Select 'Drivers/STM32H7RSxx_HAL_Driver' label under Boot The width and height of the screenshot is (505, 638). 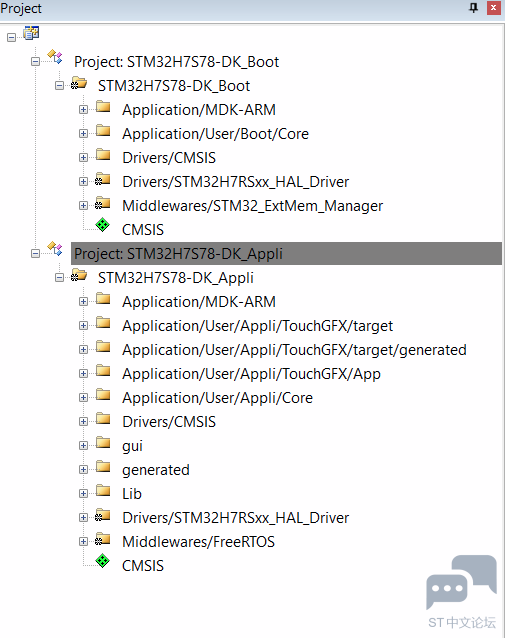[x=235, y=182]
